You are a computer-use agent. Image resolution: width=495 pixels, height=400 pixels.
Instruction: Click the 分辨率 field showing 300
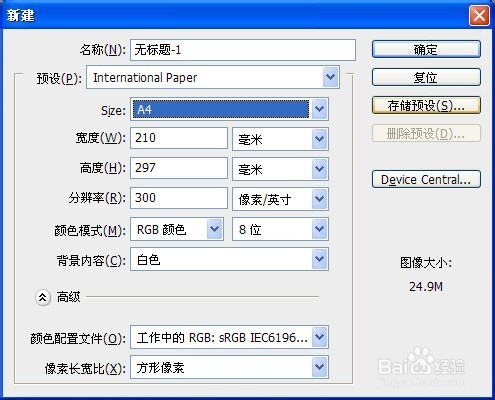(x=179, y=198)
